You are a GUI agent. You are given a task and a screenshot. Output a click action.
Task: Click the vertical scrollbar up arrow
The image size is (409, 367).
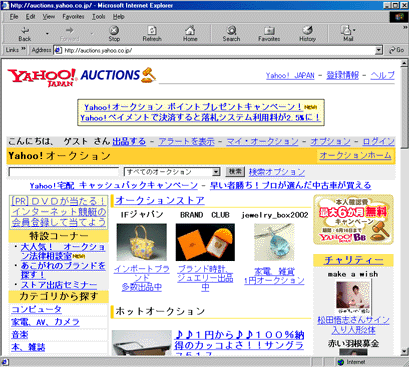(404, 63)
